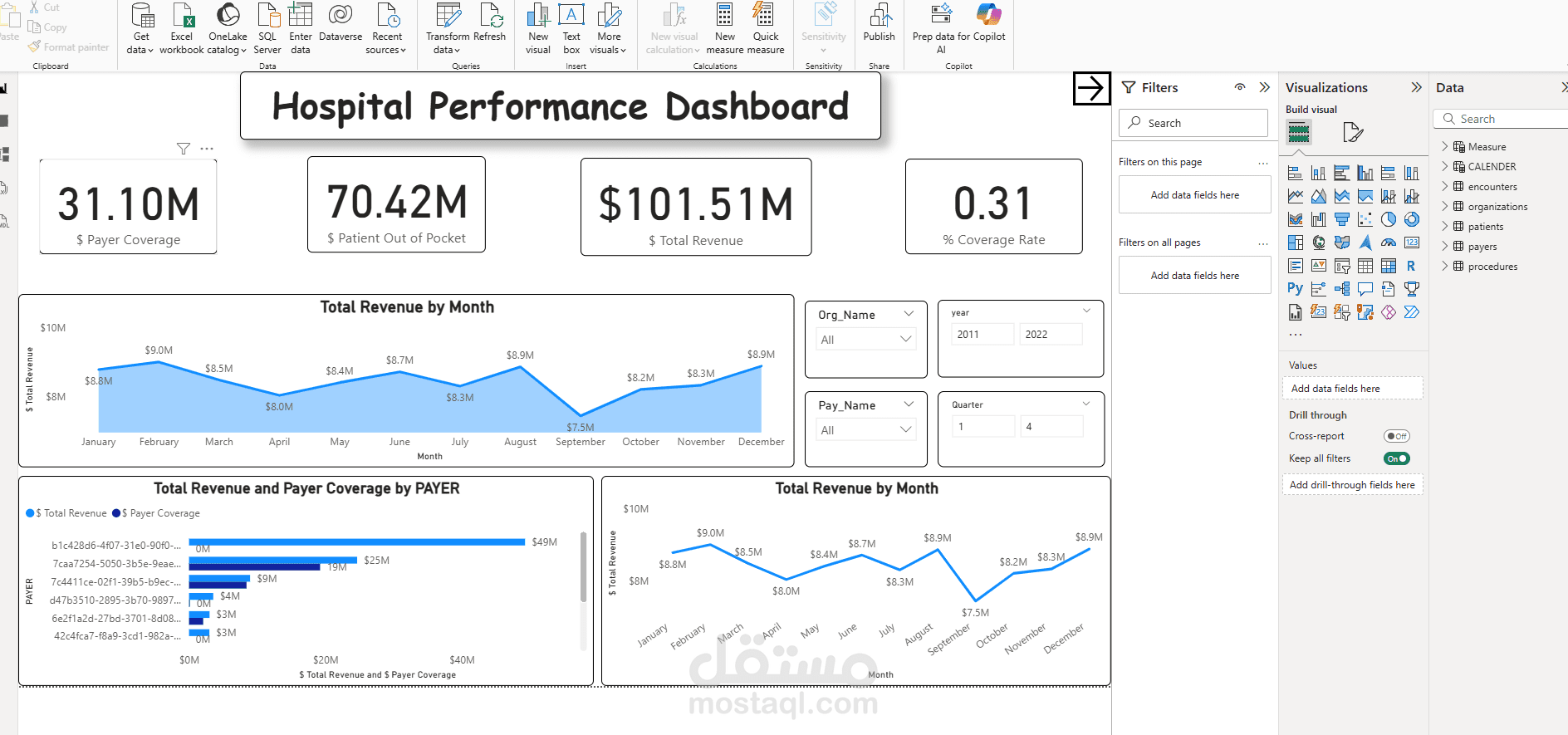Image resolution: width=1568 pixels, height=735 pixels.
Task: Insert the Q&A speech bubble visual
Action: tap(1365, 289)
